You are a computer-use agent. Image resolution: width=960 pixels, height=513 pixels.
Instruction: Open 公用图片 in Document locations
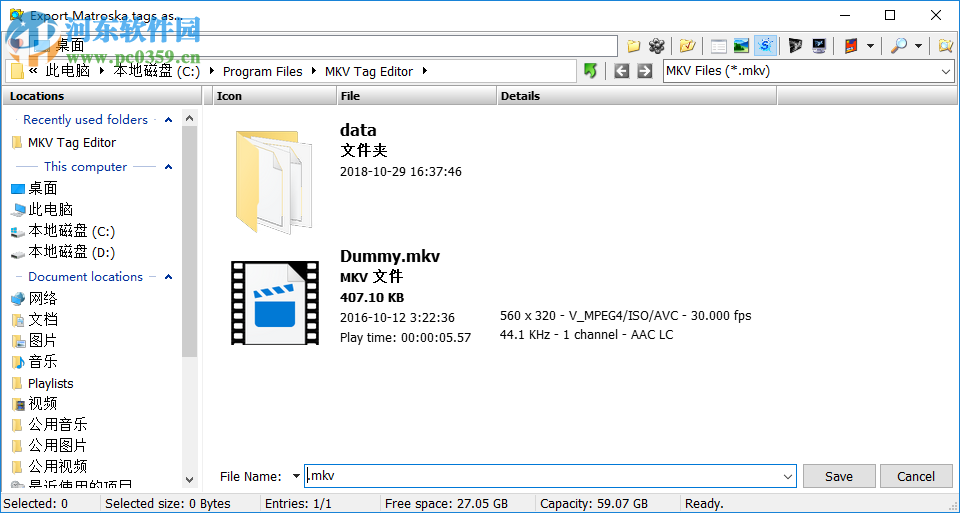click(50, 446)
